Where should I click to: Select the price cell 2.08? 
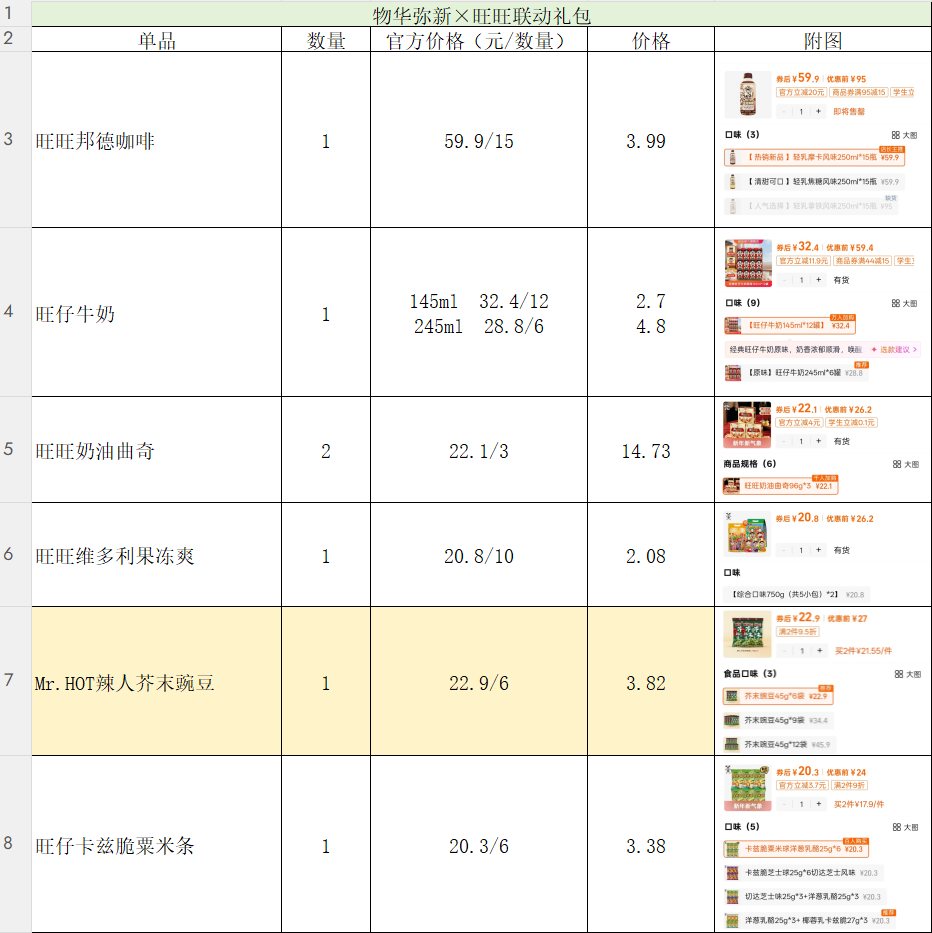pyautogui.click(x=650, y=555)
